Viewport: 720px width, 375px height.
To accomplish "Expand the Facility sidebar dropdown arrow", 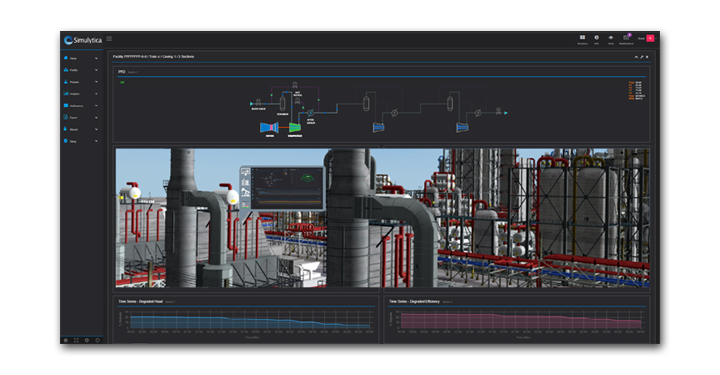I will pos(96,70).
